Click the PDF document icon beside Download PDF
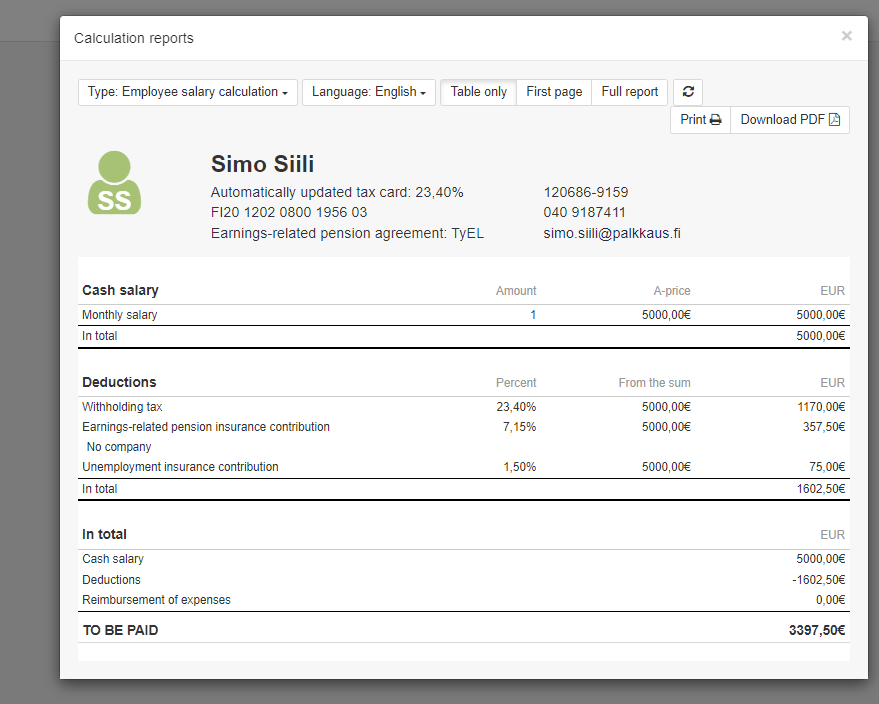 (x=833, y=119)
